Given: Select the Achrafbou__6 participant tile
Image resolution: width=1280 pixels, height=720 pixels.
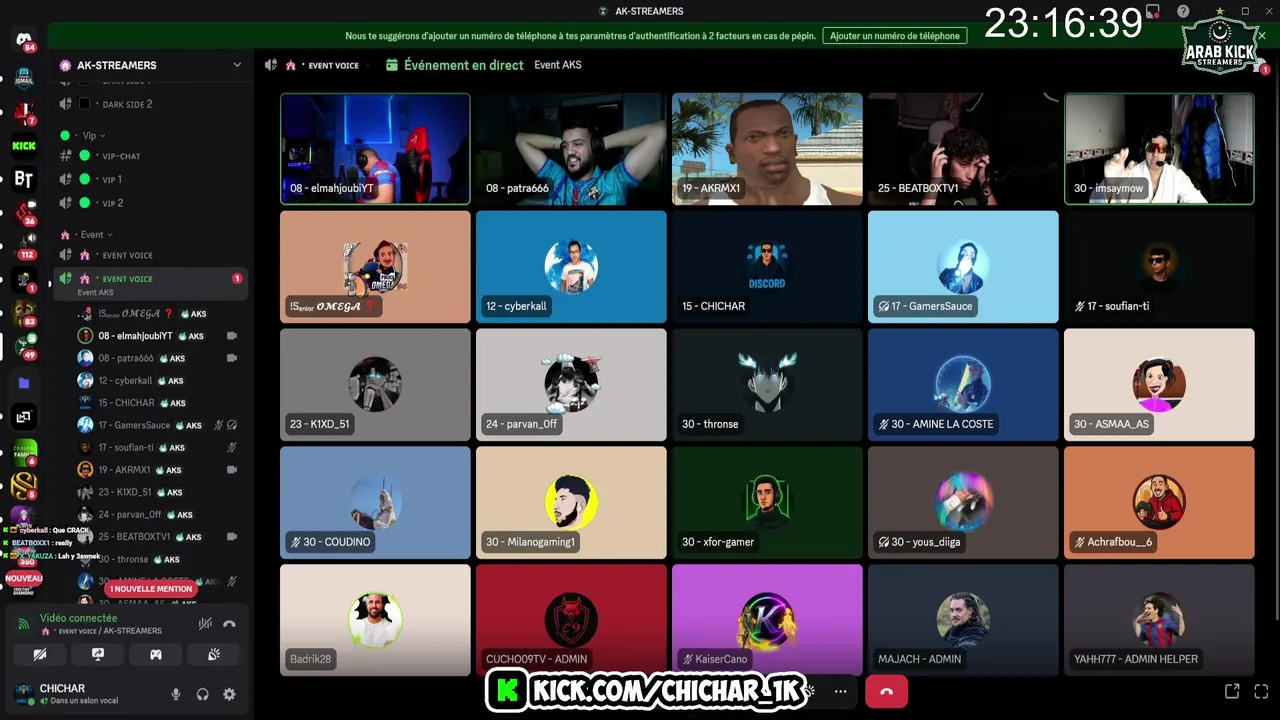Looking at the screenshot, I should click(x=1159, y=503).
